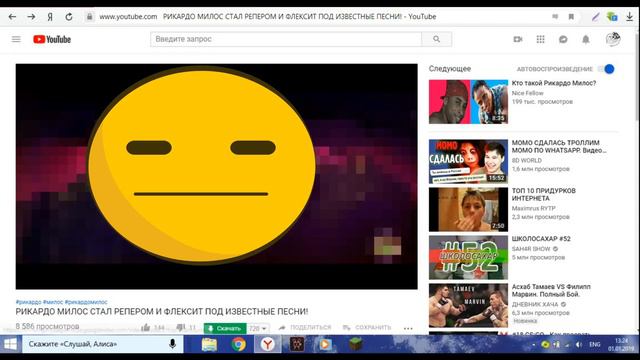Show hidden tray icons arrow
Image resolution: width=640 pixels, height=360 pixels.
click(533, 345)
